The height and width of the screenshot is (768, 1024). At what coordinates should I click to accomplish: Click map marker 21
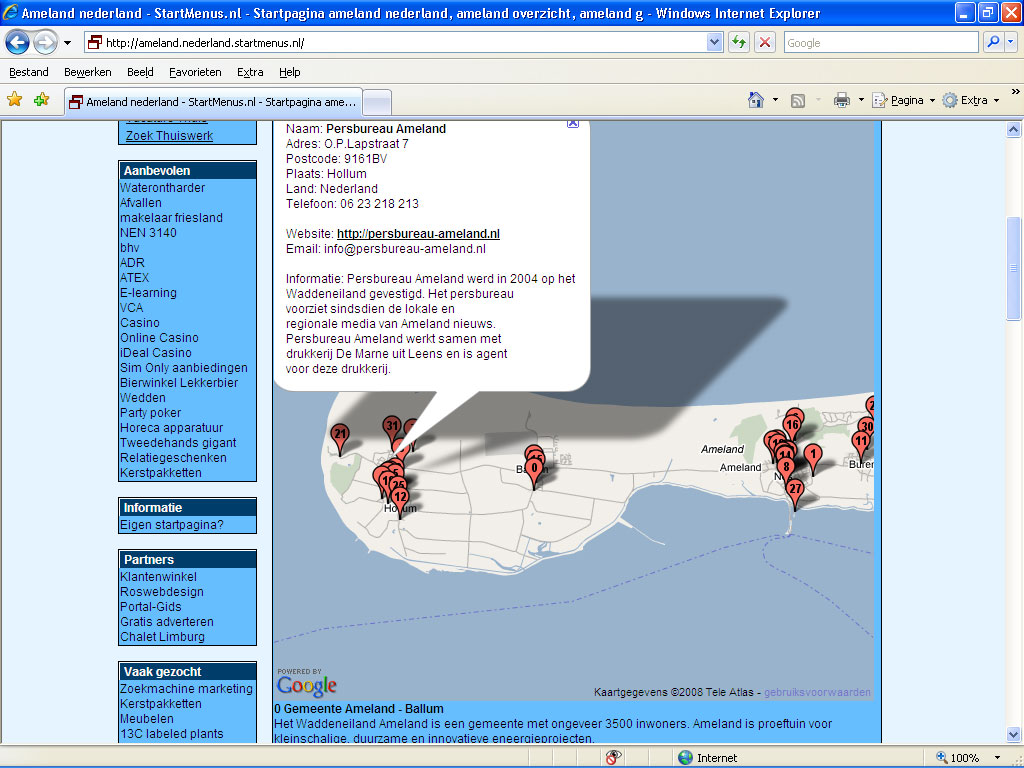tap(340, 434)
